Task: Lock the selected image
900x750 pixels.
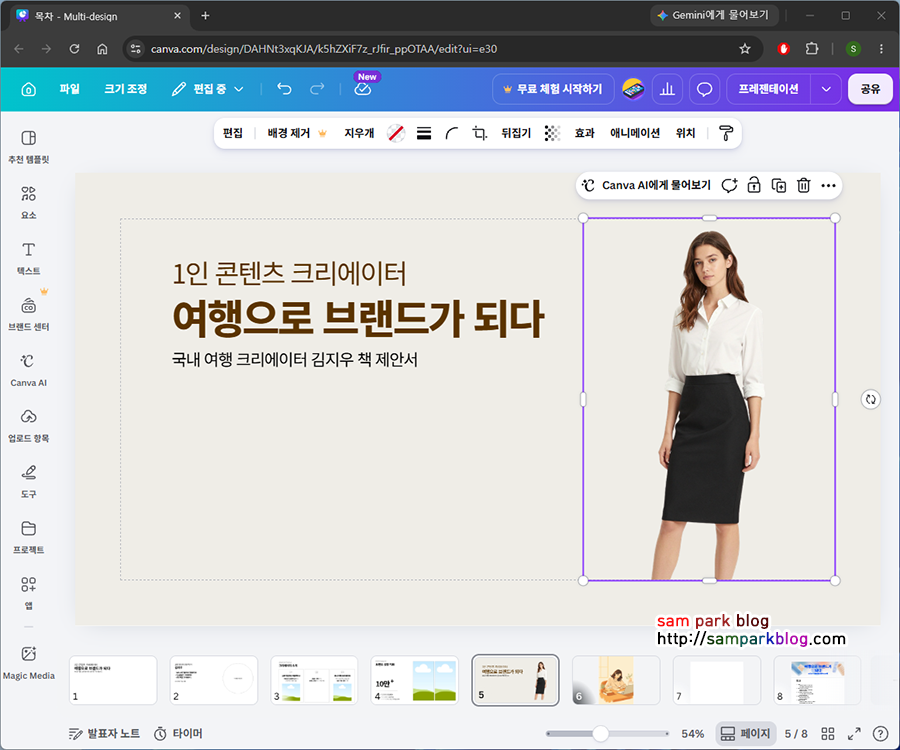Action: pos(754,185)
